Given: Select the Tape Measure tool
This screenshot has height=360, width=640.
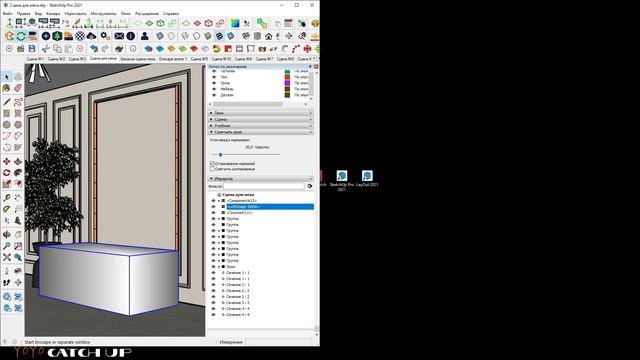Looking at the screenshot, I should point(7,198).
